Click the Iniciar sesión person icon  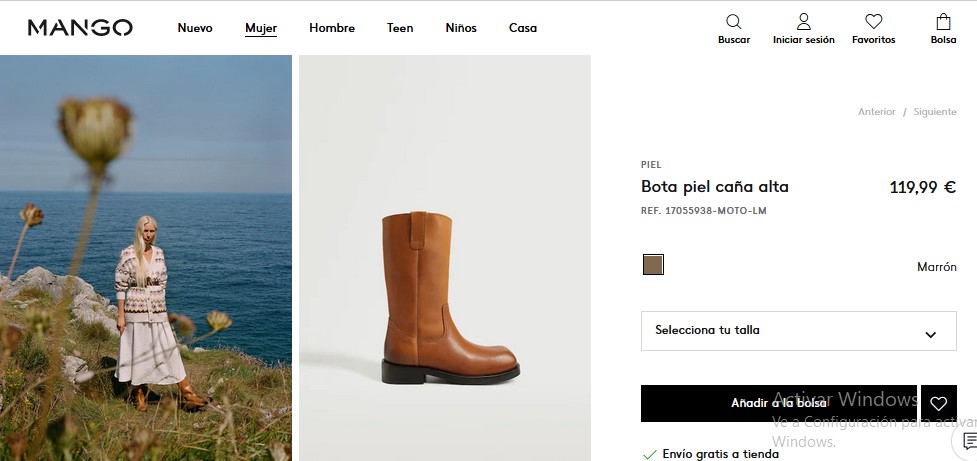[x=803, y=22]
